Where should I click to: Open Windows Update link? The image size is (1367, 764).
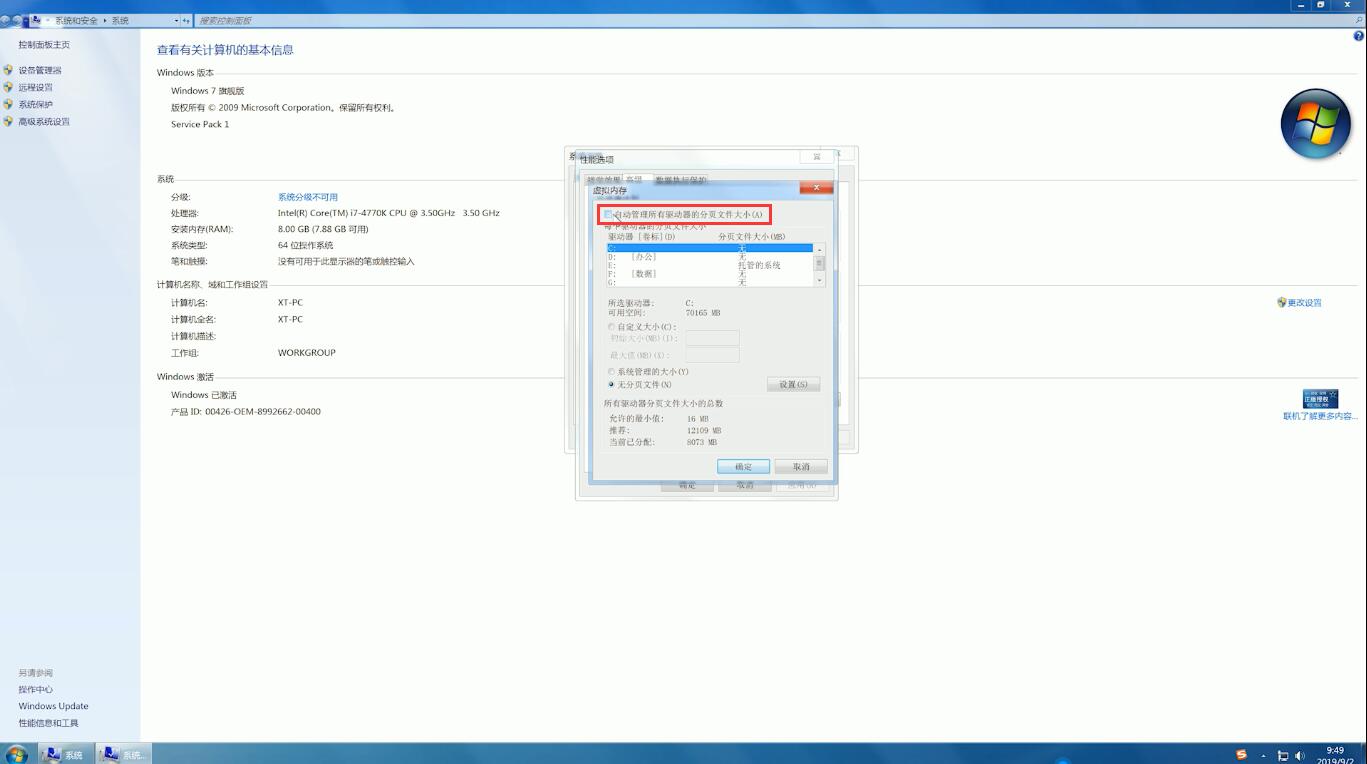(53, 706)
